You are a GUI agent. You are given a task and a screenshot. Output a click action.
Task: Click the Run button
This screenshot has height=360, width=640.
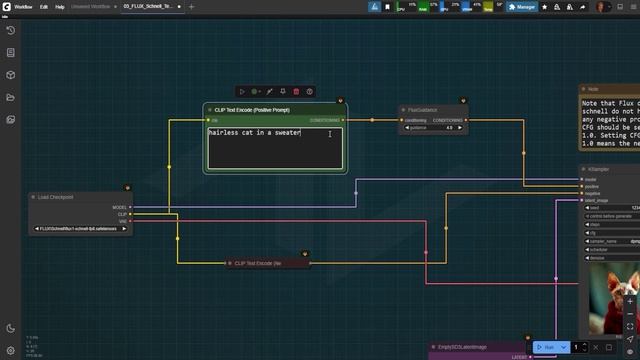(x=546, y=347)
